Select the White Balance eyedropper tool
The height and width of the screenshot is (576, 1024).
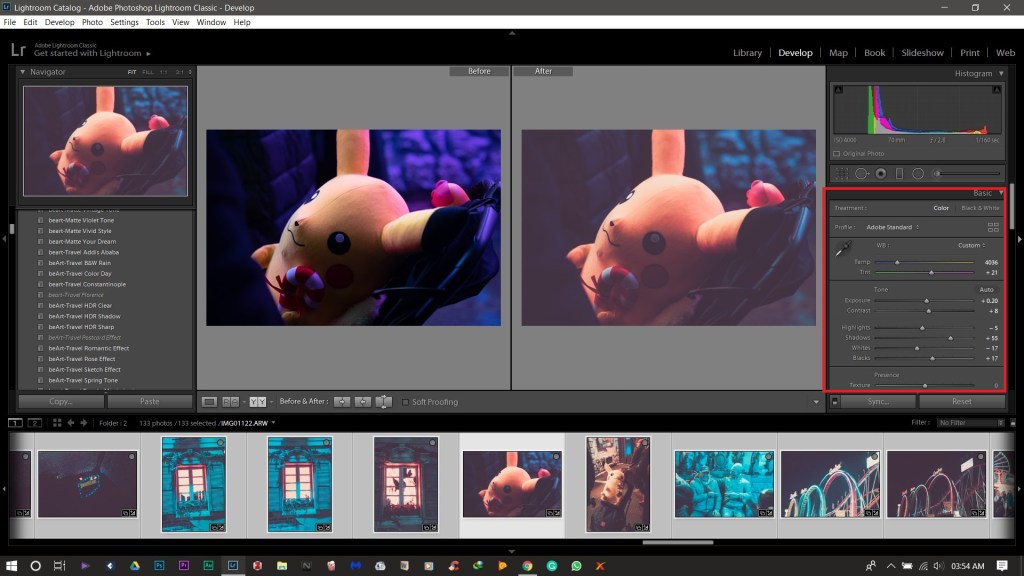tap(844, 250)
